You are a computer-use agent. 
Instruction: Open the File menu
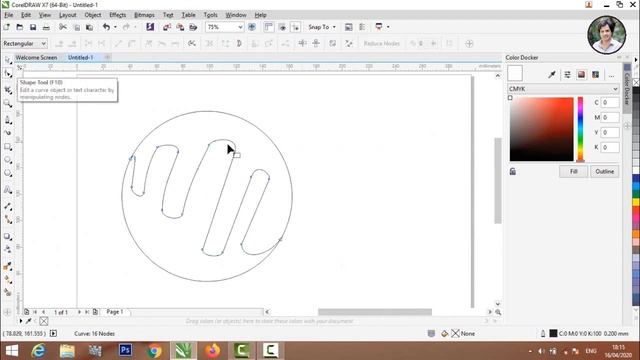point(9,15)
